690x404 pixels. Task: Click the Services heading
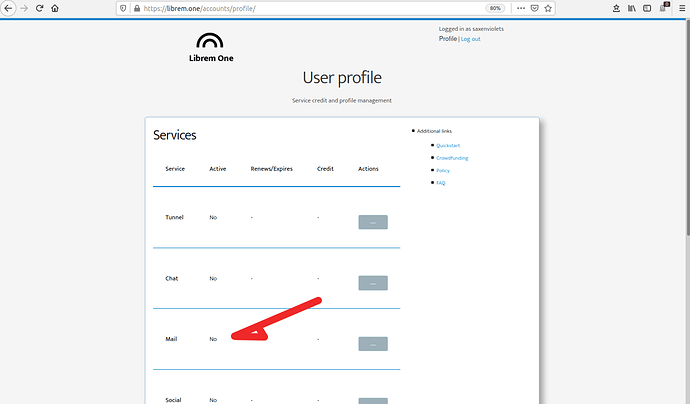click(x=175, y=135)
